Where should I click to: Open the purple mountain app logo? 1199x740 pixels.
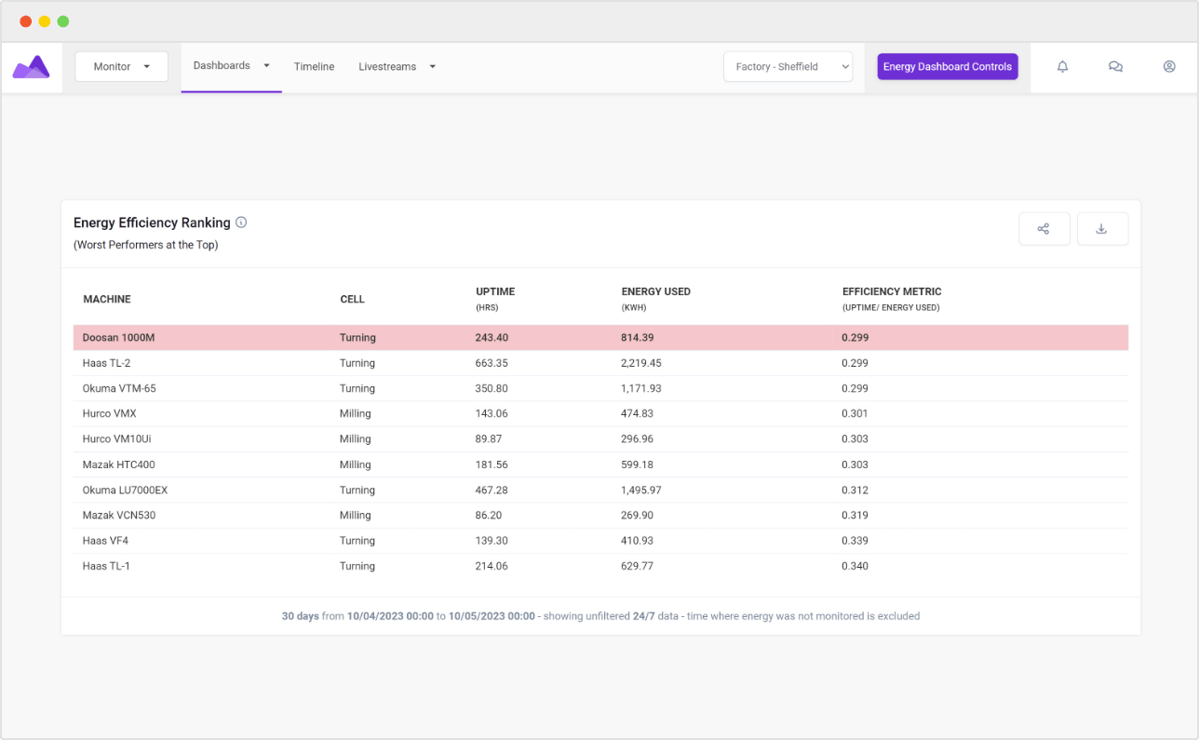[31, 66]
